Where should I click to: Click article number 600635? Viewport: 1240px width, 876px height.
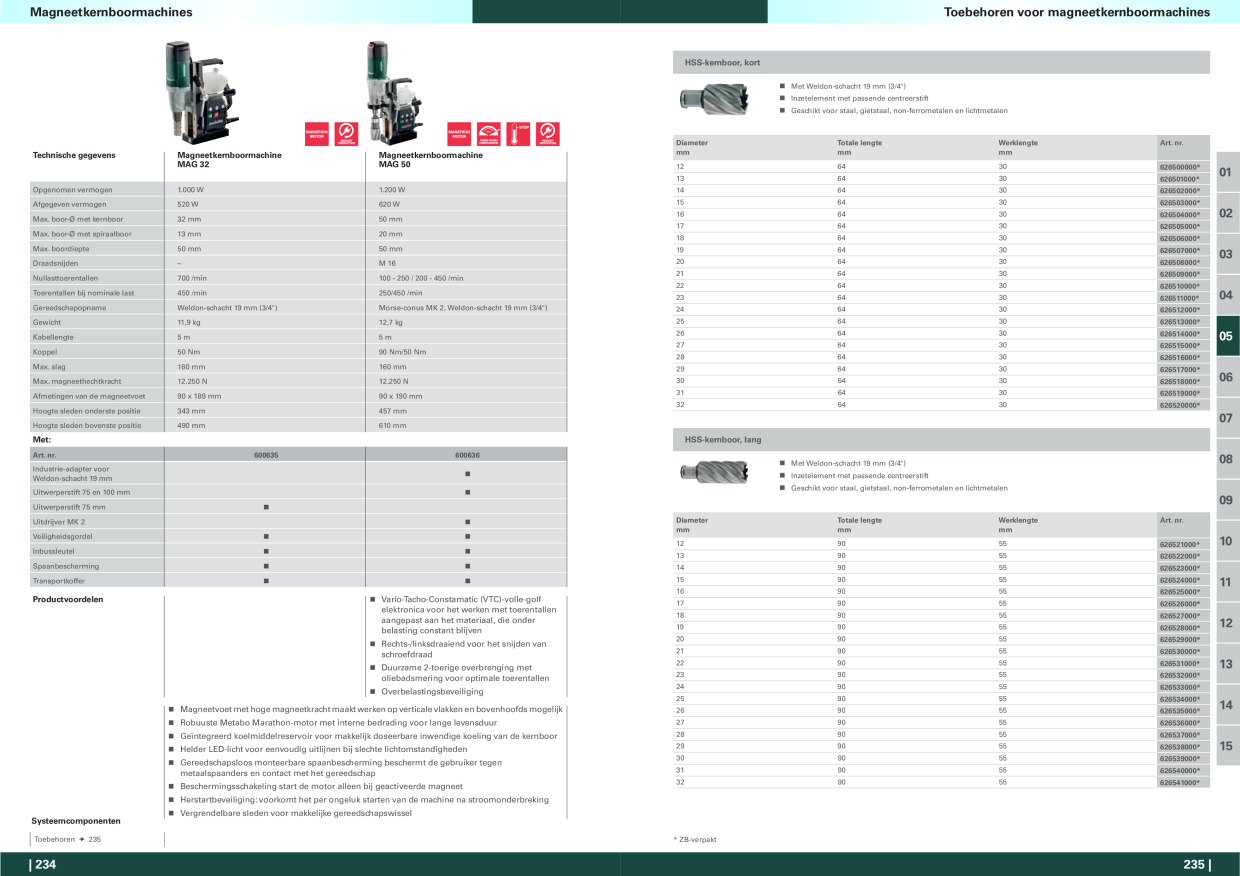pyautogui.click(x=266, y=455)
